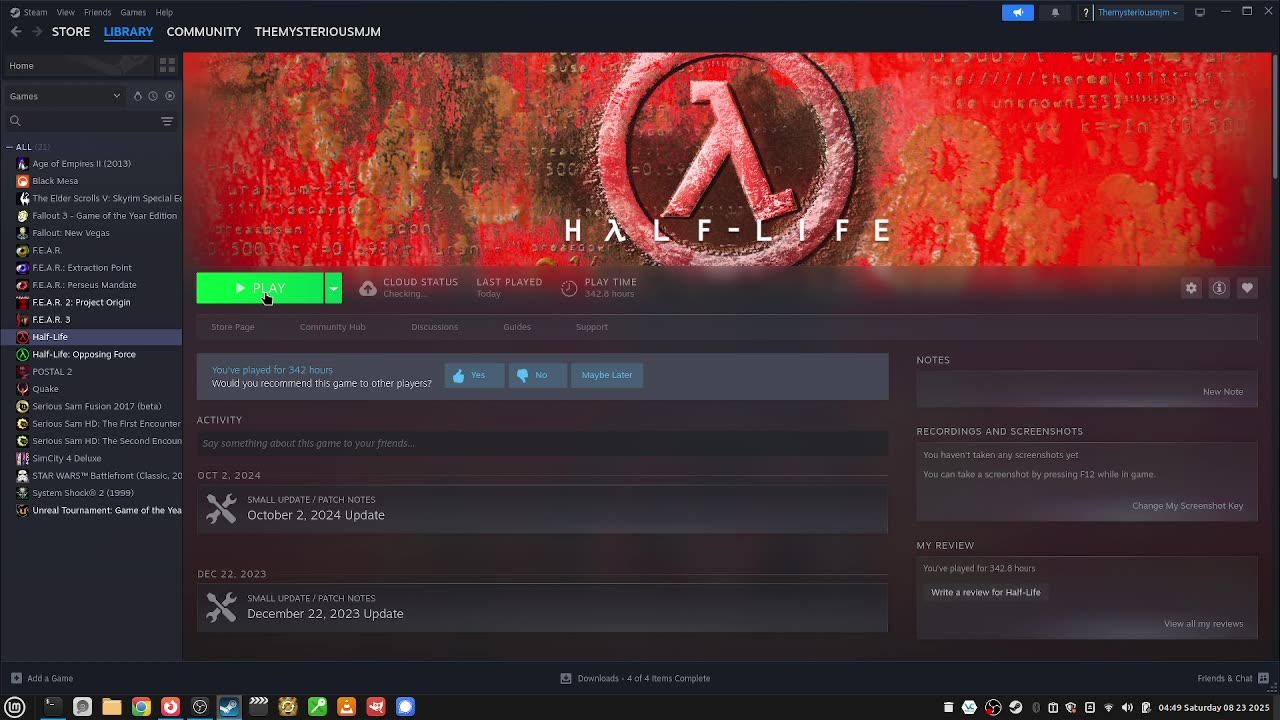Open the Help menu

tap(164, 12)
